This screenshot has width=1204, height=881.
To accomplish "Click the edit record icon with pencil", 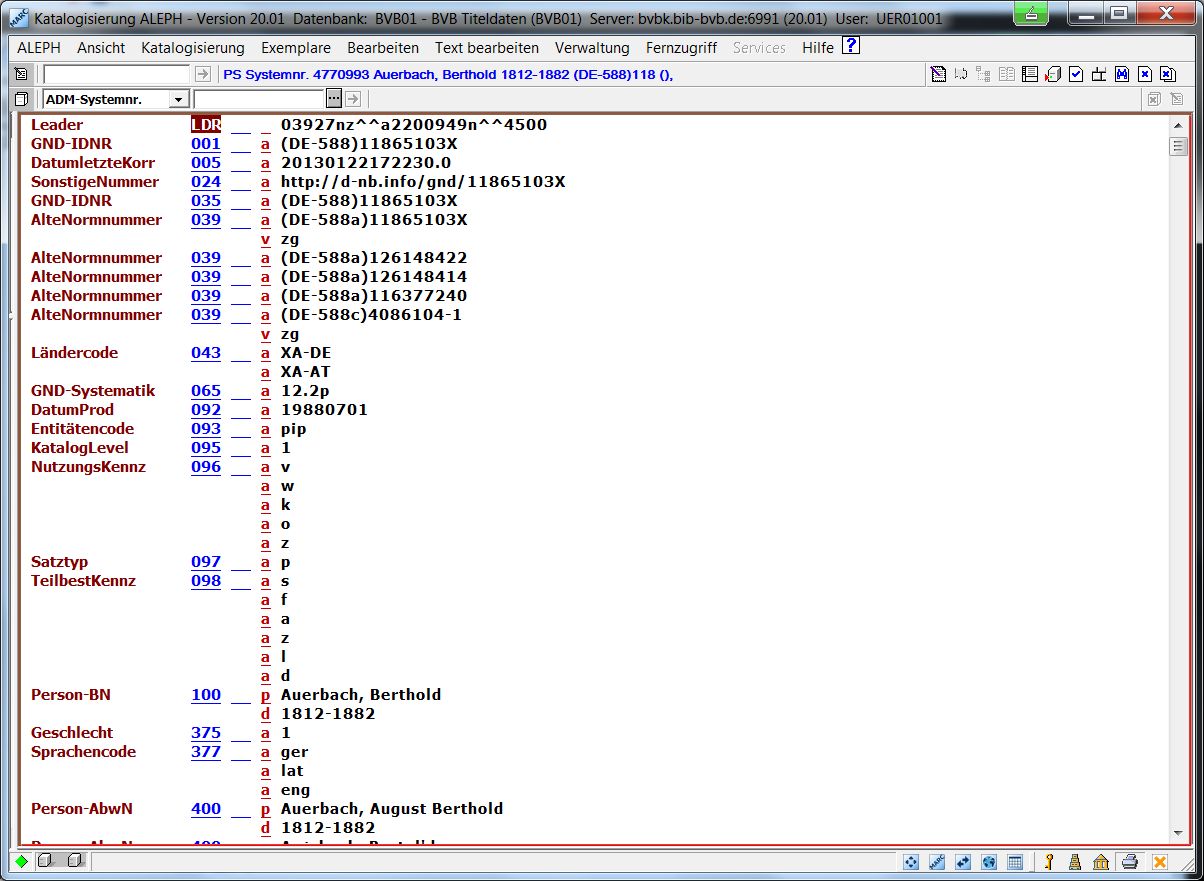I will 938,74.
